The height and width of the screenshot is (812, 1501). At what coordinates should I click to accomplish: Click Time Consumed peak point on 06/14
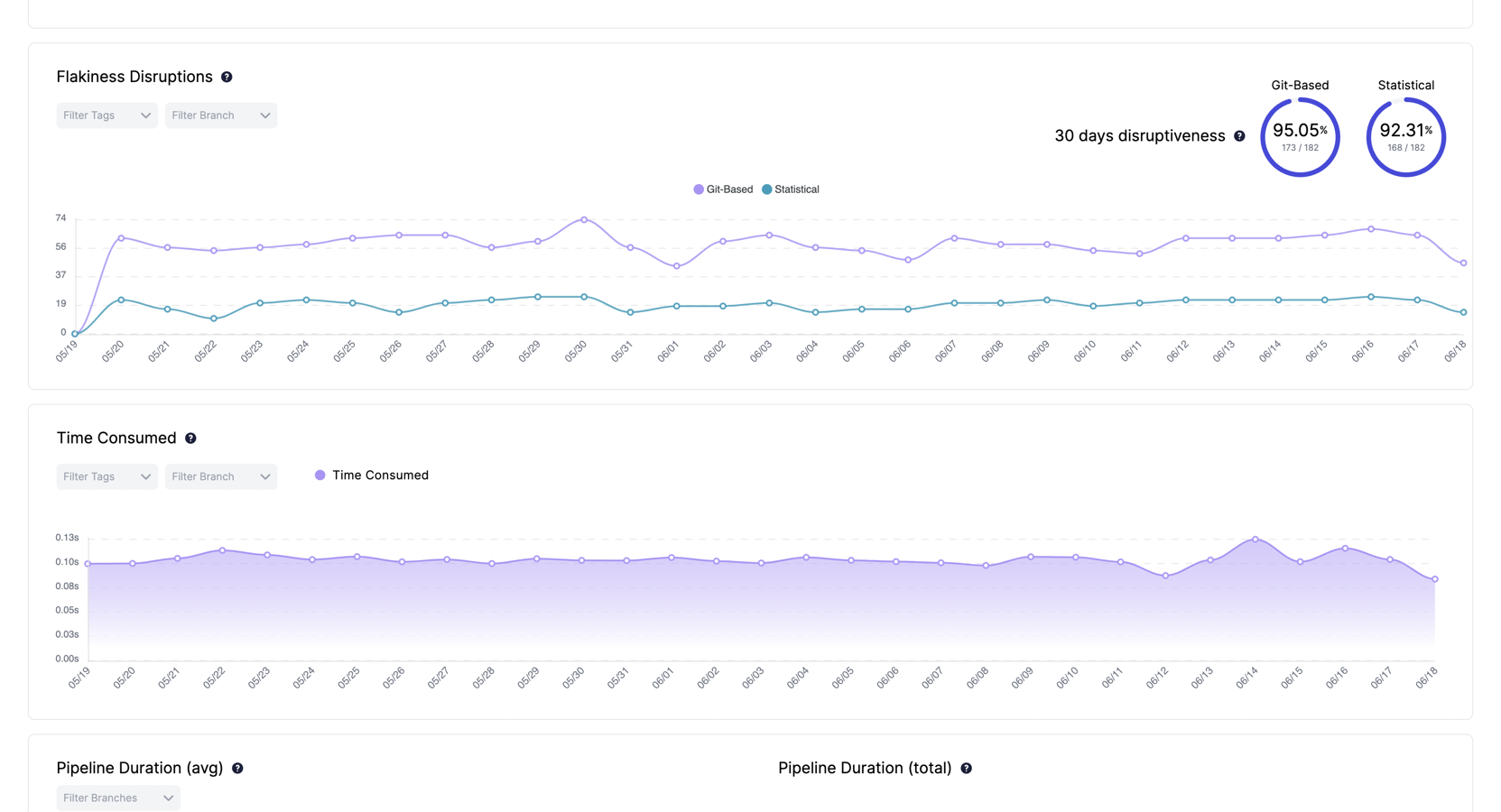[x=1255, y=540]
